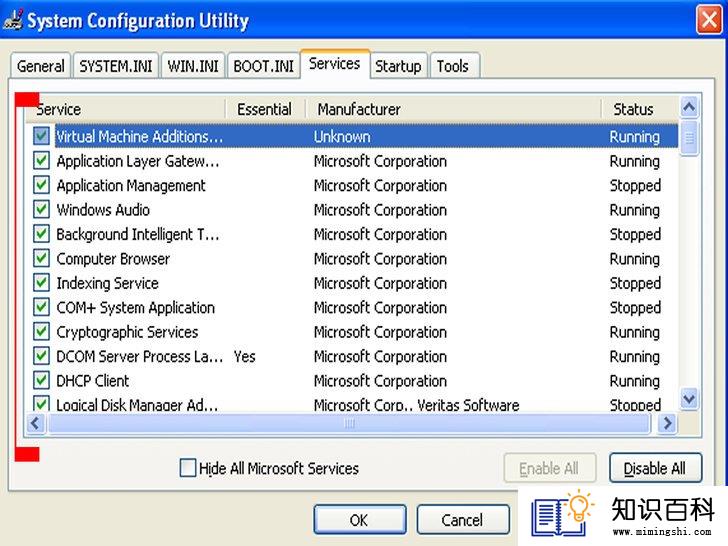Disable the Cryptographic Services checkbox
Screen dimensions: 728x546
point(41,332)
